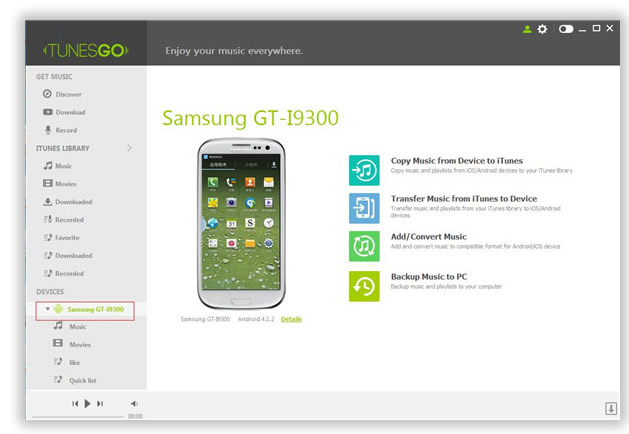Click the Copy Music from Device to iTunes icon
Image resolution: width=629 pixels, height=434 pixels.
[364, 169]
